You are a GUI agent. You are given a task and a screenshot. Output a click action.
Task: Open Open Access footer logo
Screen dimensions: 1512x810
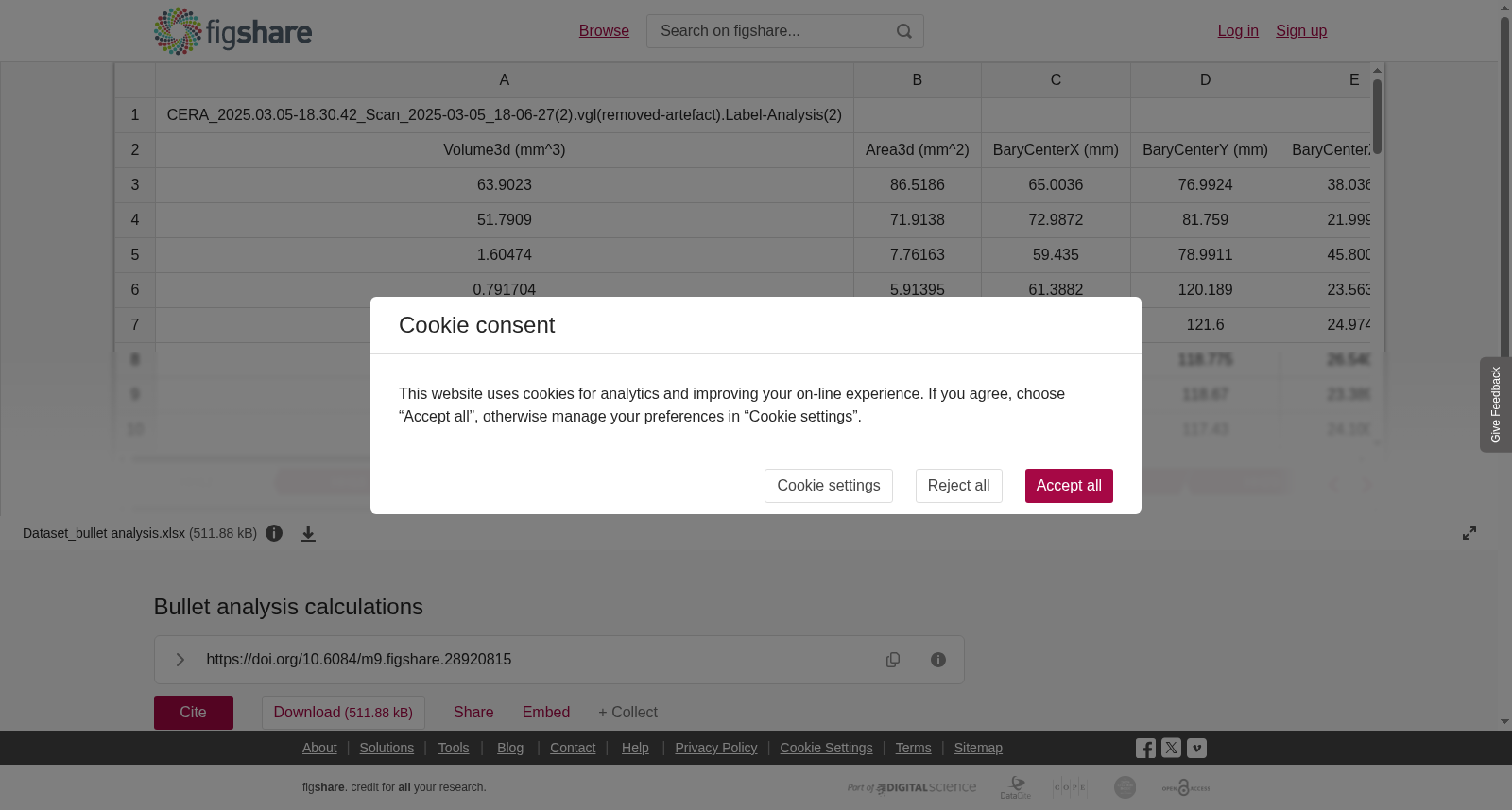click(1186, 787)
